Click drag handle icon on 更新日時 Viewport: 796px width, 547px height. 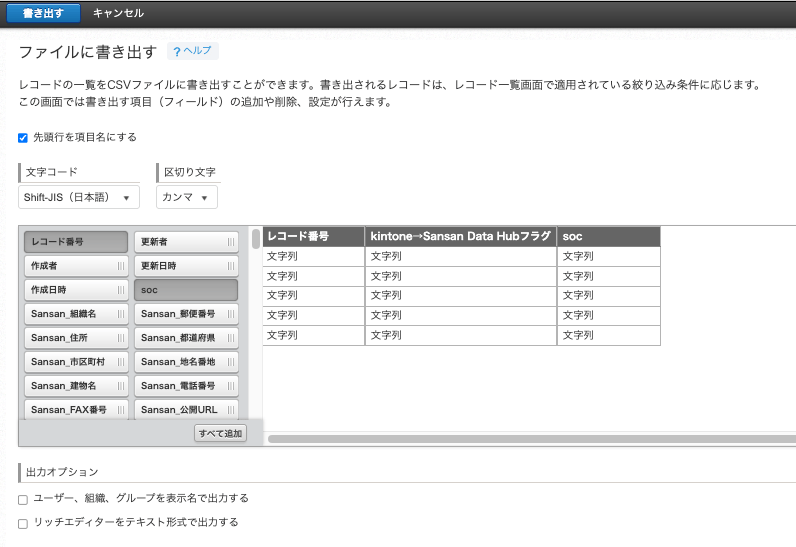[231, 266]
